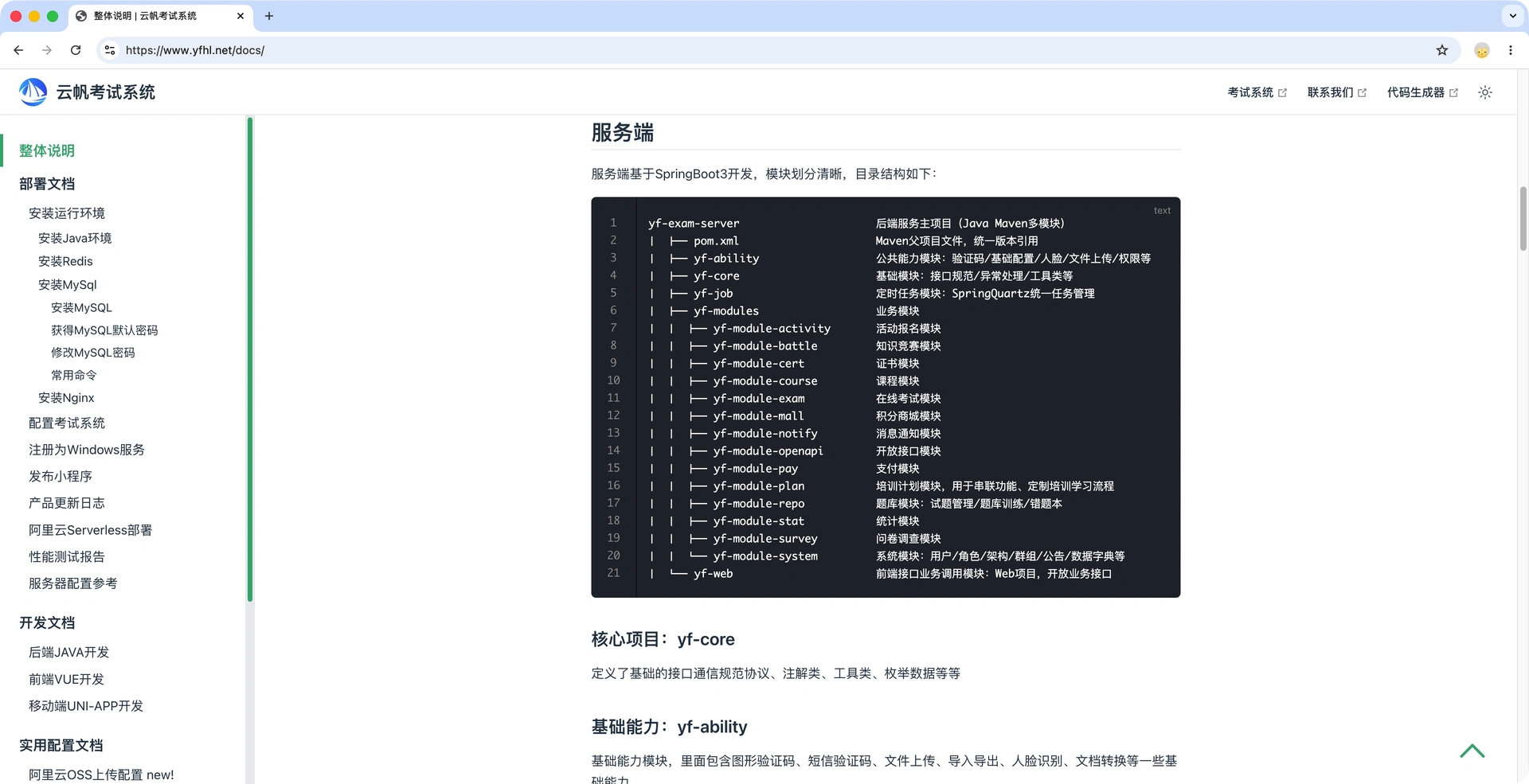Click the browser forward arrow
Image resolution: width=1529 pixels, height=784 pixels.
tap(47, 50)
